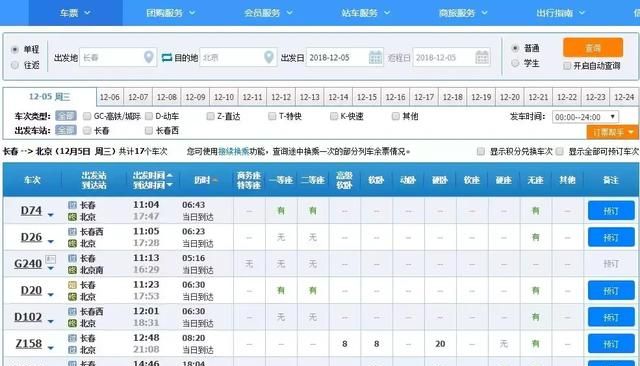640x366 pixels.
Task: Check the 长春西 departure station filter
Action: [x=149, y=131]
